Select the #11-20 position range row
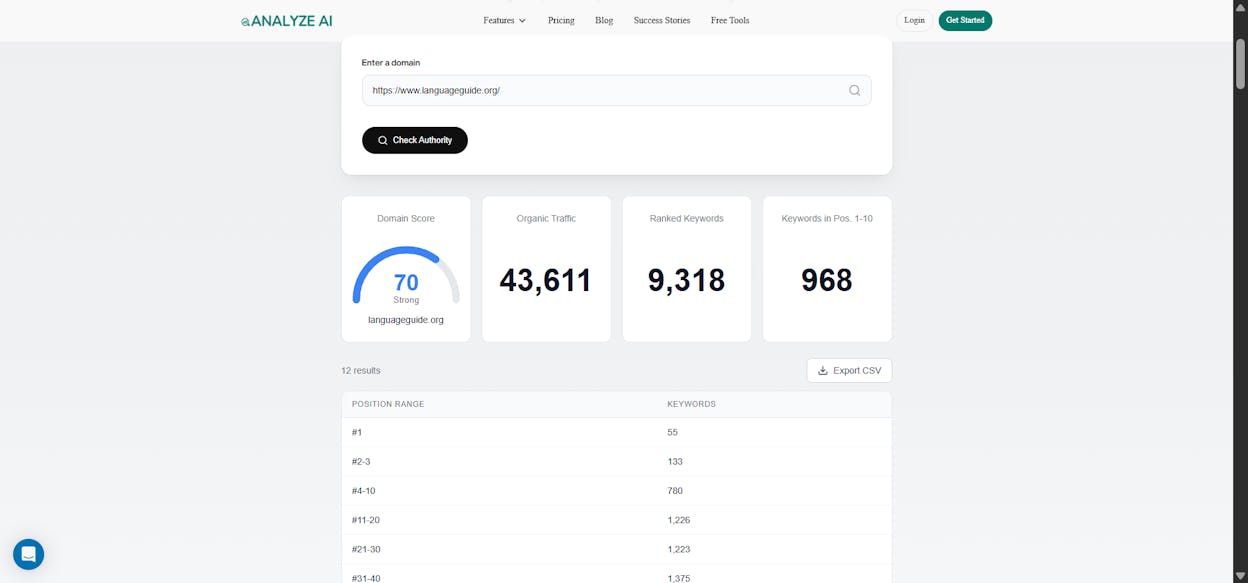 (616, 520)
